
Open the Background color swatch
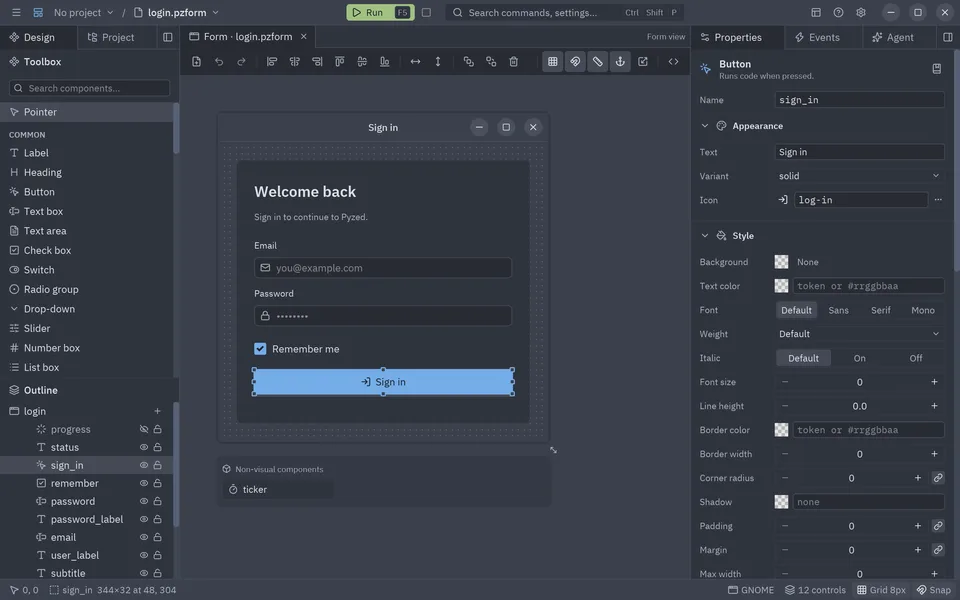pyautogui.click(x=781, y=261)
